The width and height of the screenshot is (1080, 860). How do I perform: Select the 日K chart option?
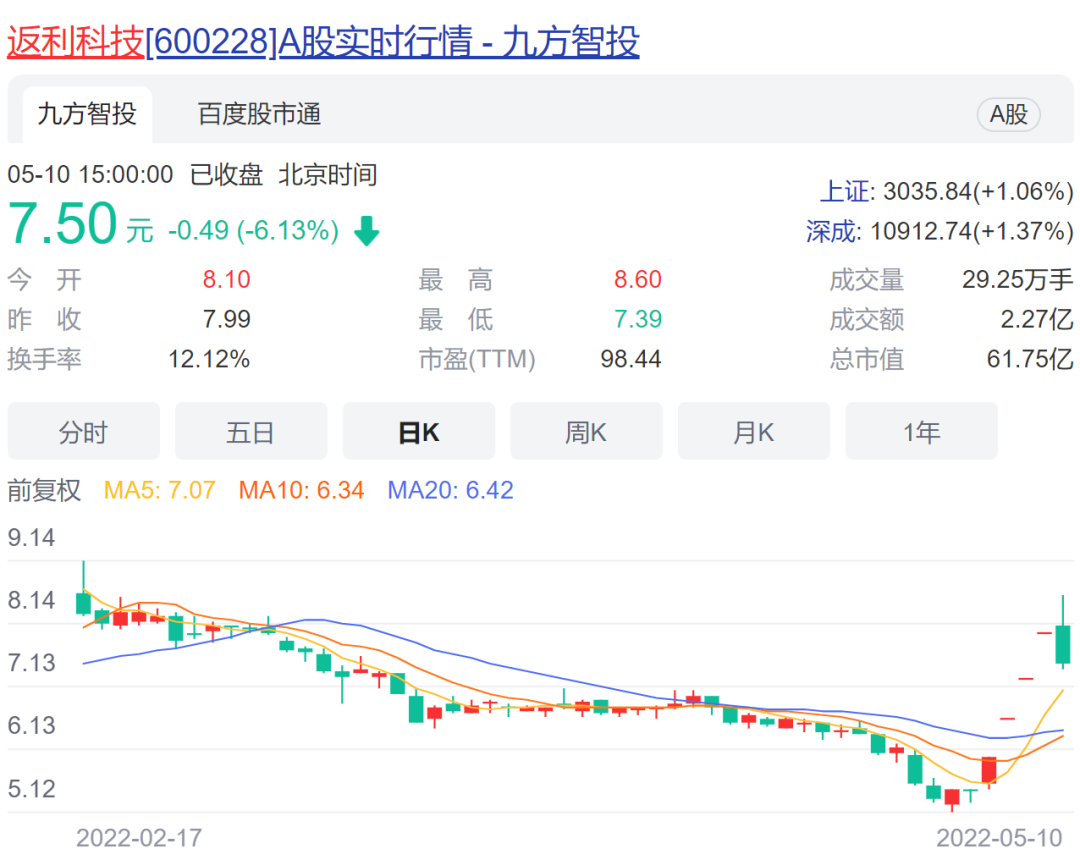point(418,432)
